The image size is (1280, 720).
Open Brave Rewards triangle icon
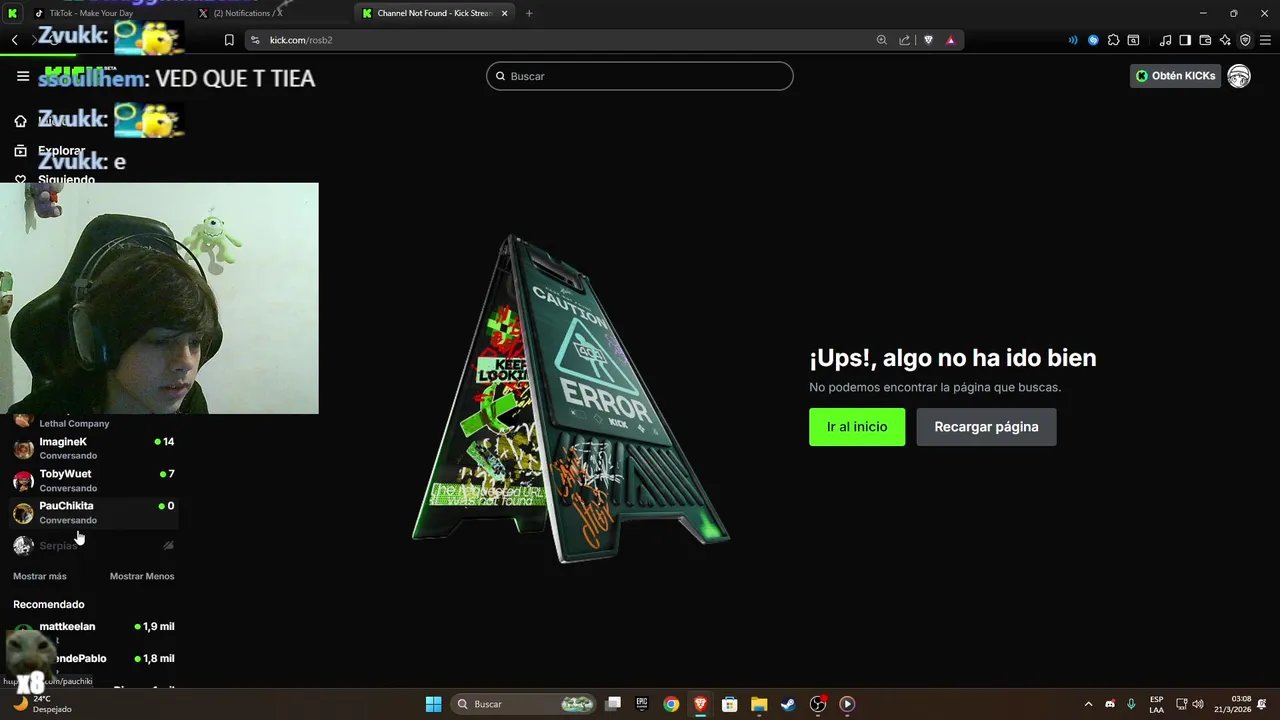pyautogui.click(x=951, y=40)
